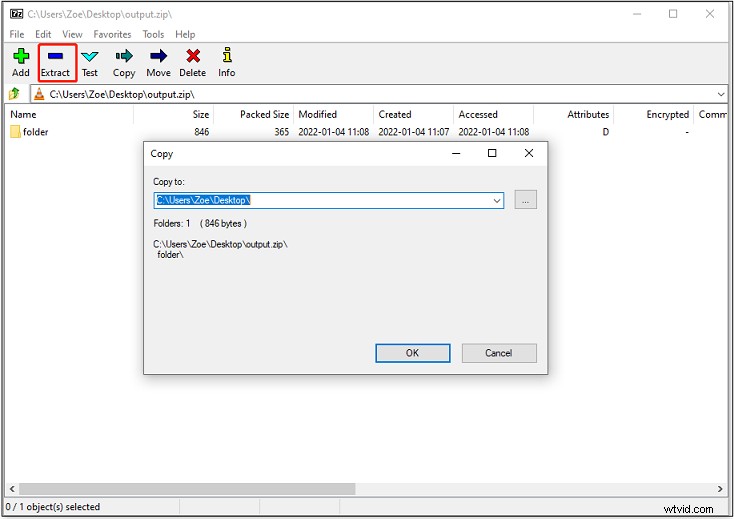
Task: Go up one folder level icon
Action: [x=15, y=94]
